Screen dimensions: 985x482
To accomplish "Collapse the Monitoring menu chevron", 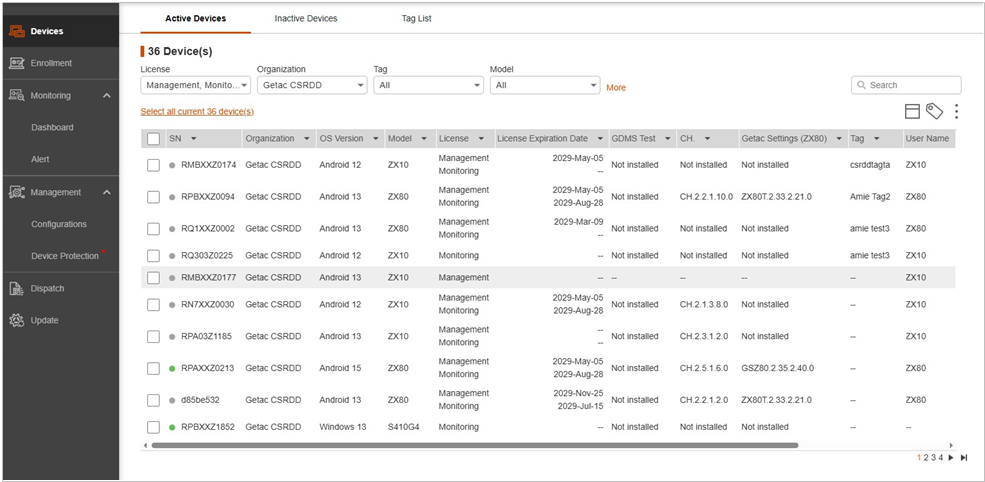I will click(x=107, y=96).
